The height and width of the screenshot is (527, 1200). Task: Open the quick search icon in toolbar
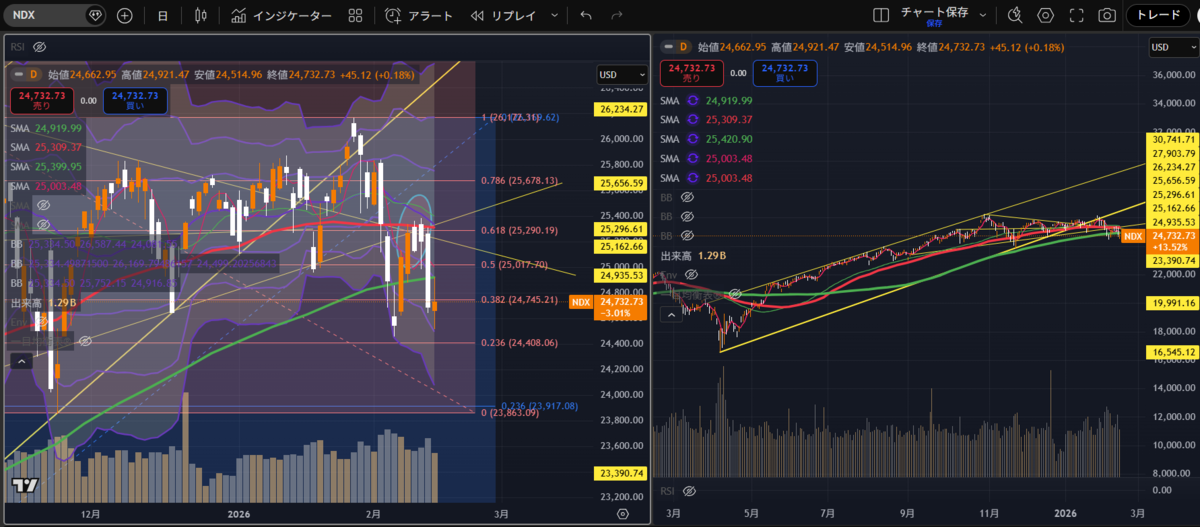1015,16
